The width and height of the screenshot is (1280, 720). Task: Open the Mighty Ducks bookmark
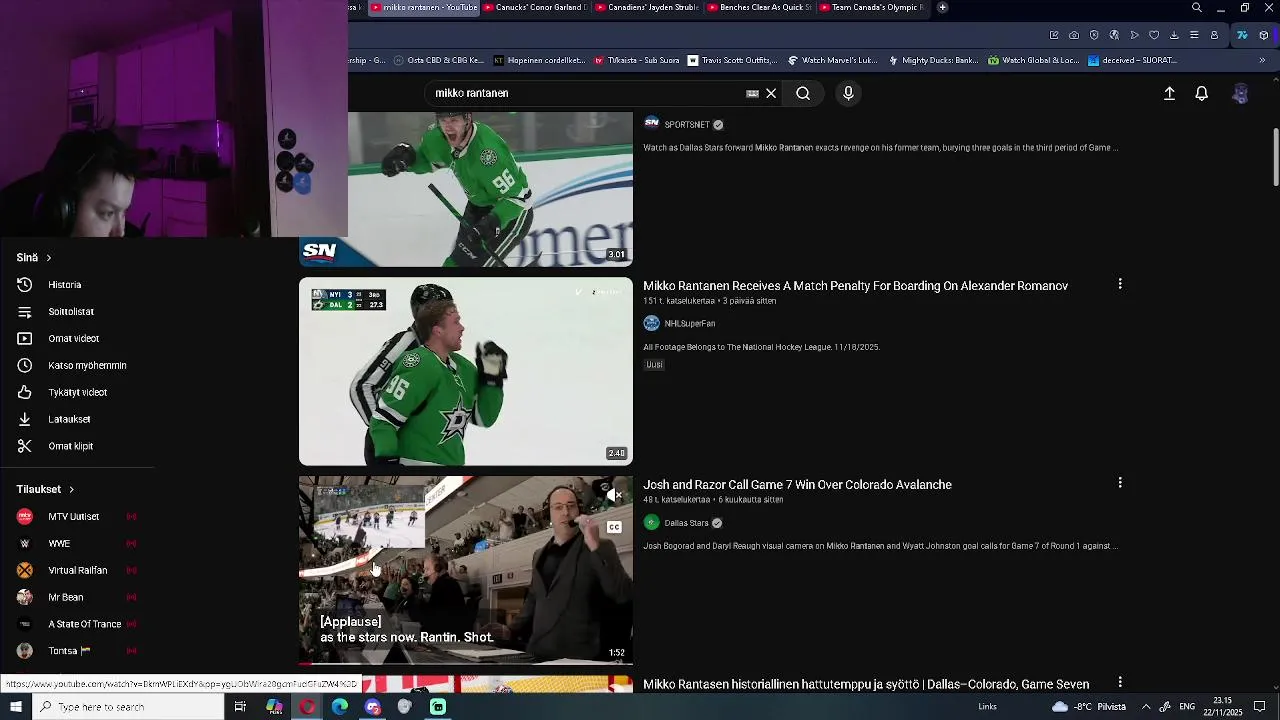[x=932, y=60]
